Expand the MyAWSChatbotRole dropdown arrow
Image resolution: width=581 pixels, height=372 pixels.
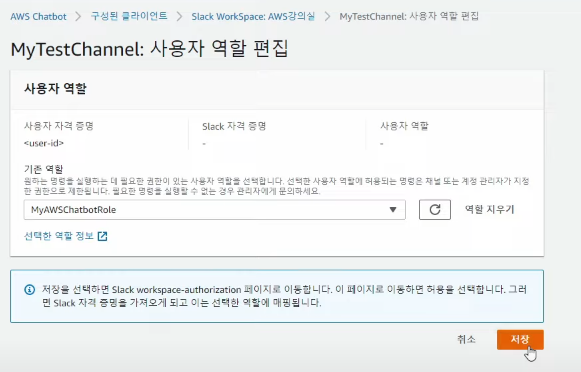point(393,210)
